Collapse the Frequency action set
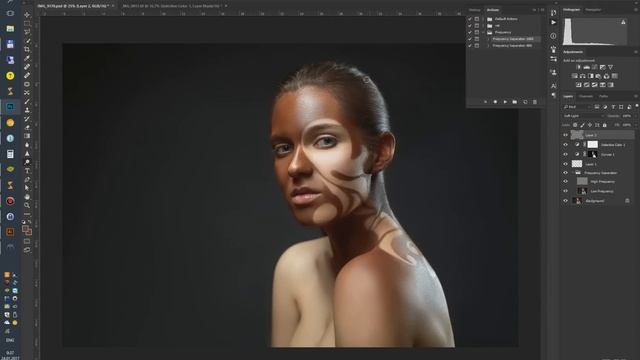The width and height of the screenshot is (640, 360). [483, 32]
